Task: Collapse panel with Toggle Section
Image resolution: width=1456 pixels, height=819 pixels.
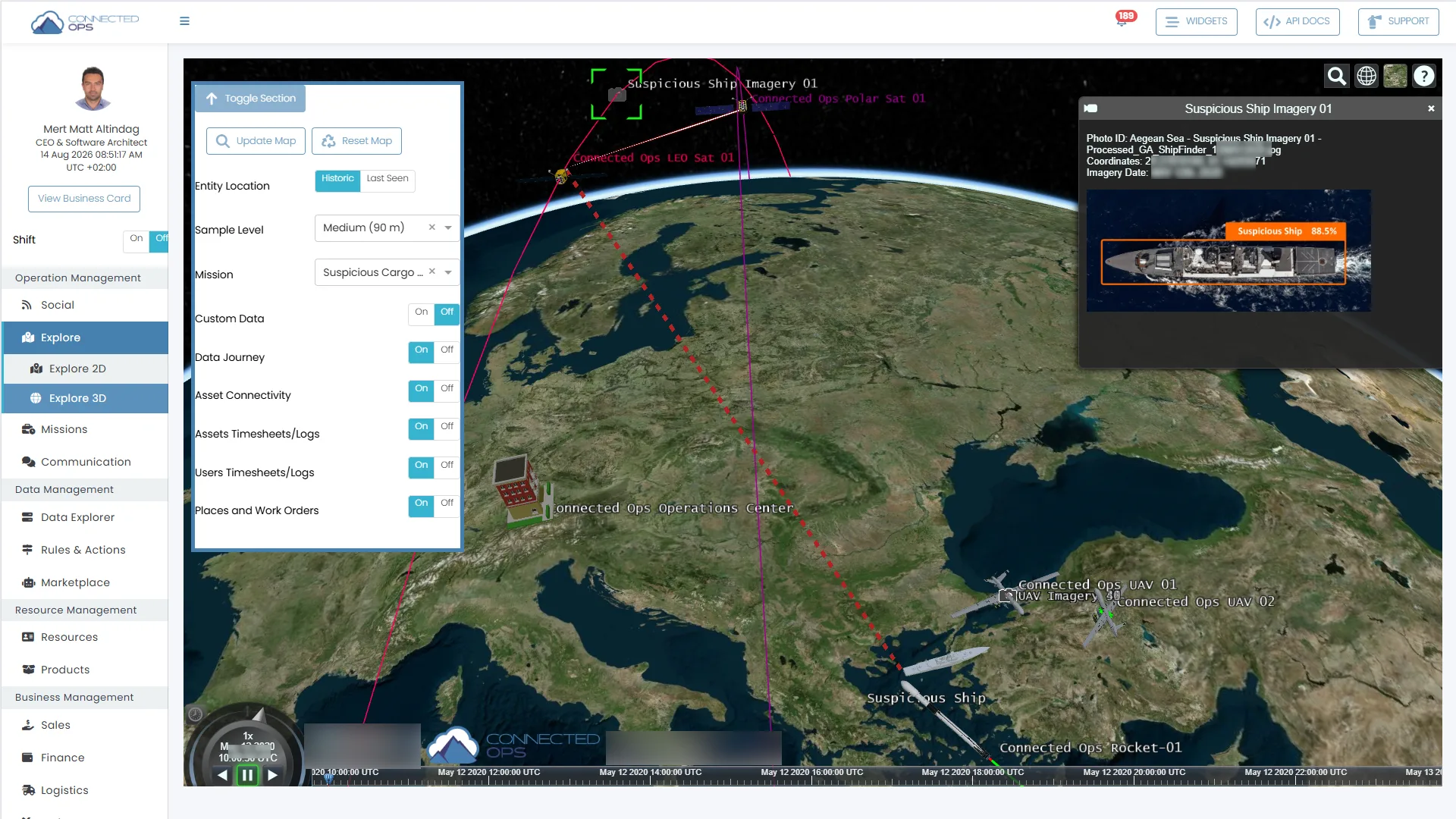Action: tap(250, 99)
